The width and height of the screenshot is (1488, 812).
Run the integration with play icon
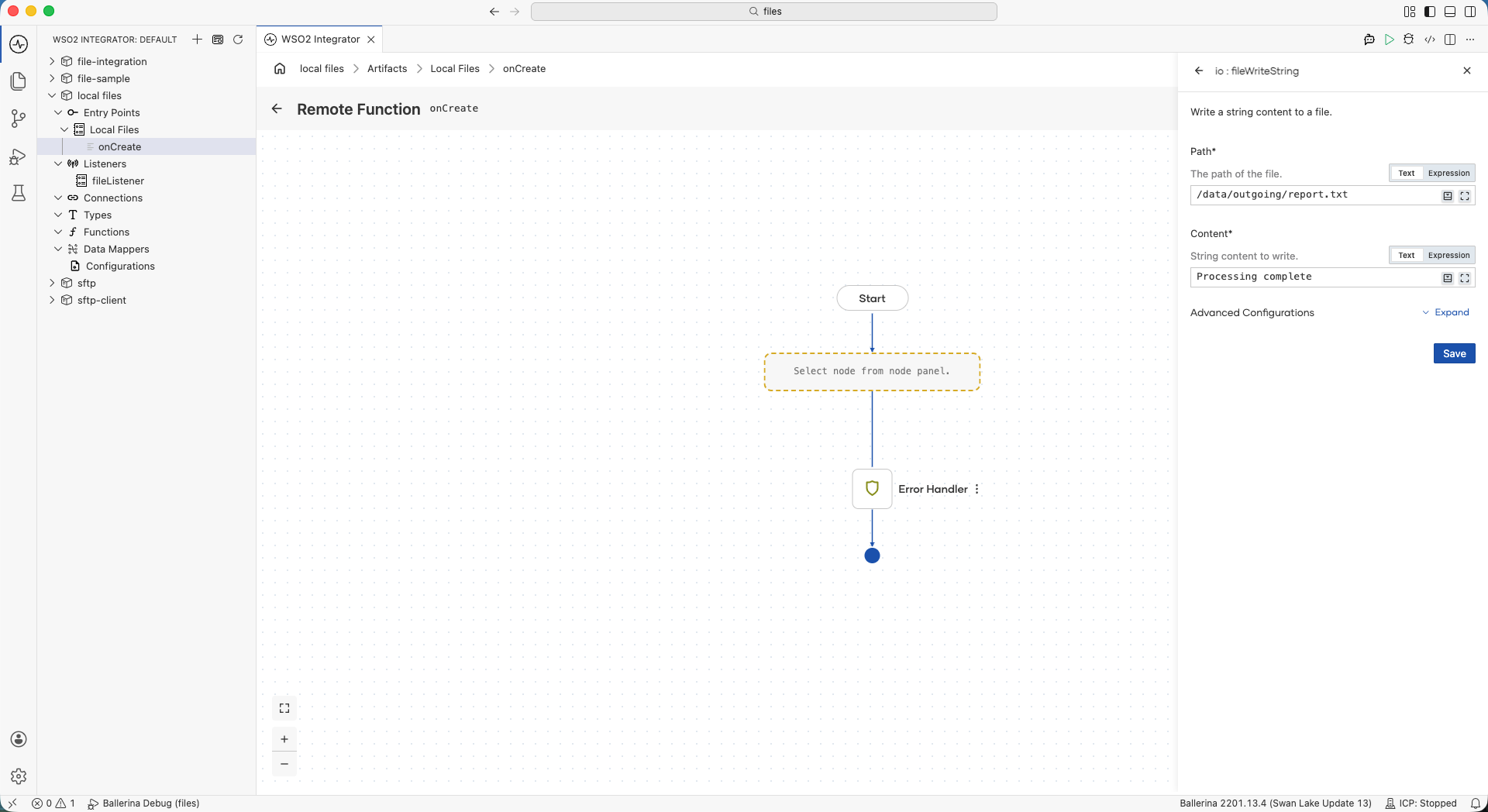pos(1390,40)
